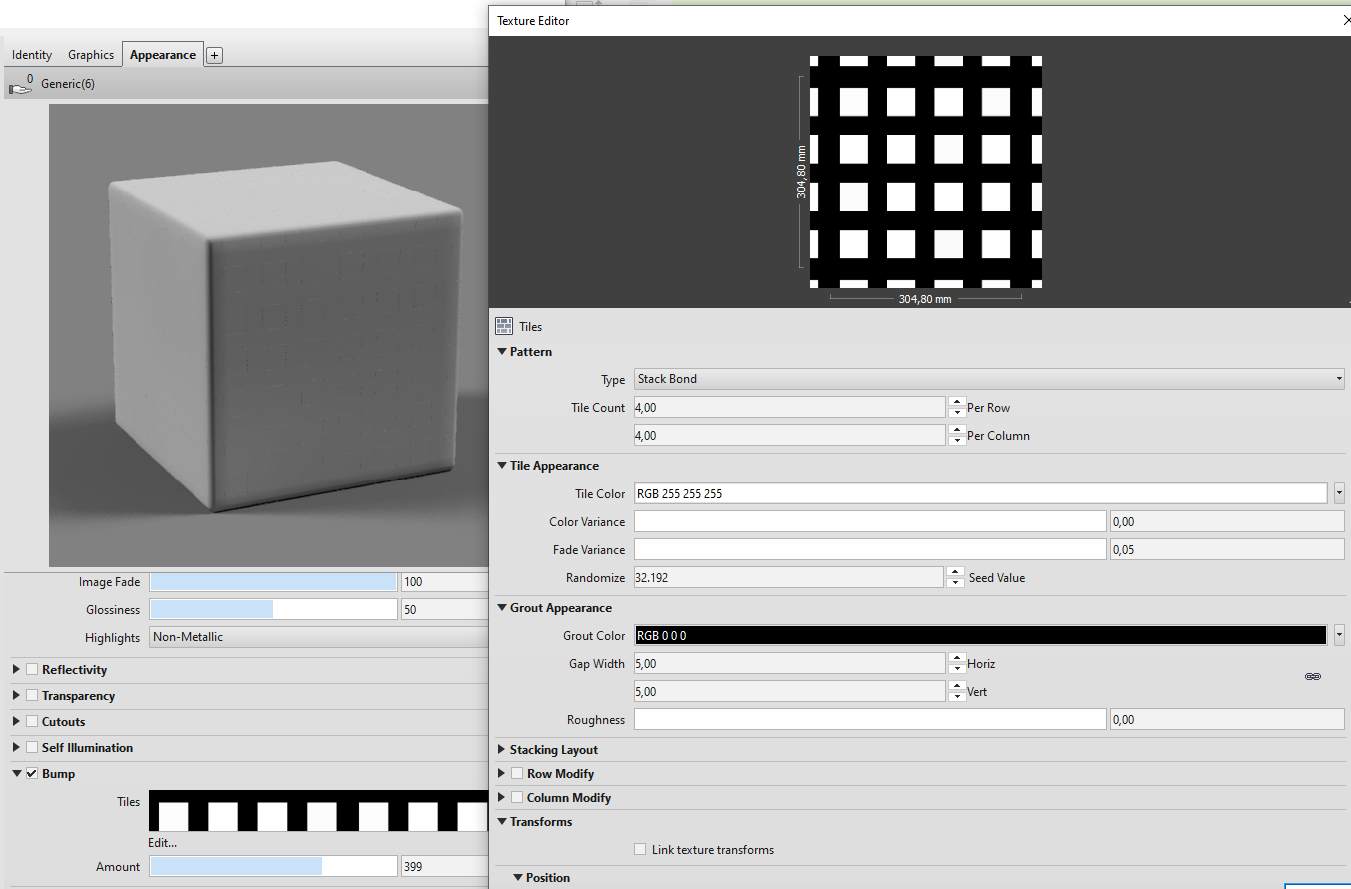
Task: Enable the Reflectivity checkbox
Action: 32,670
